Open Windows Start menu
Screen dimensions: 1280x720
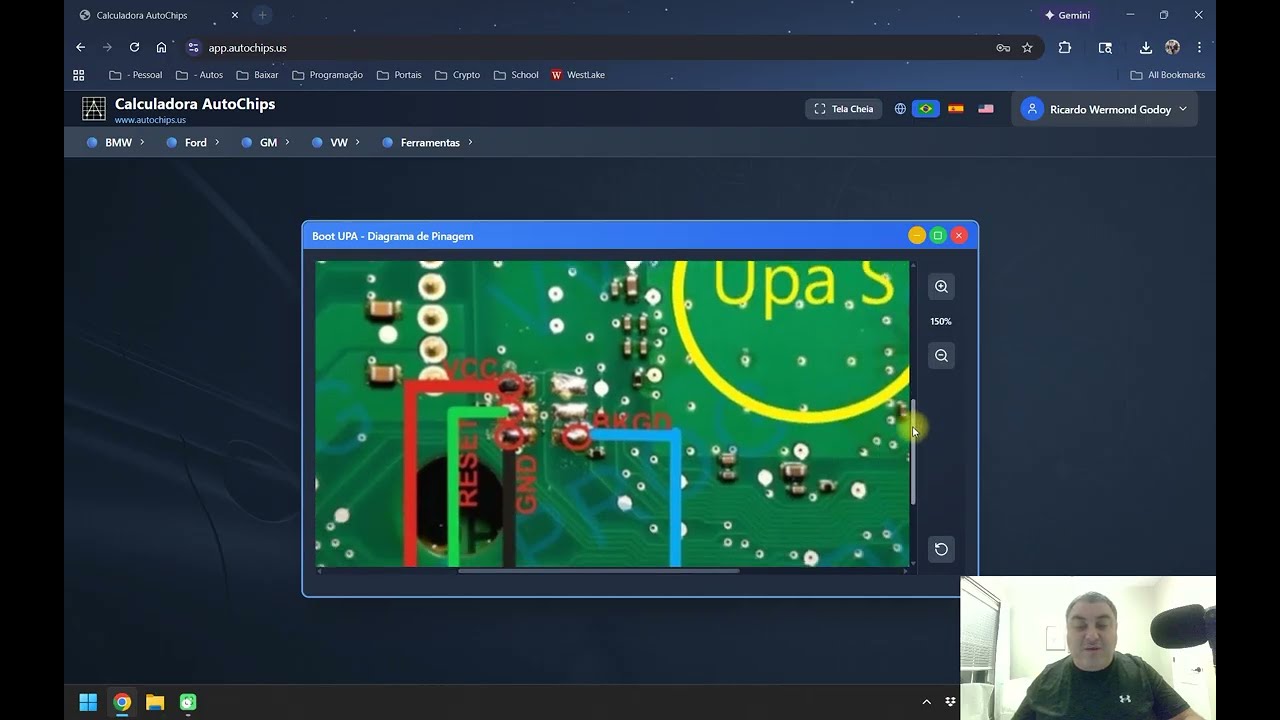(88, 702)
